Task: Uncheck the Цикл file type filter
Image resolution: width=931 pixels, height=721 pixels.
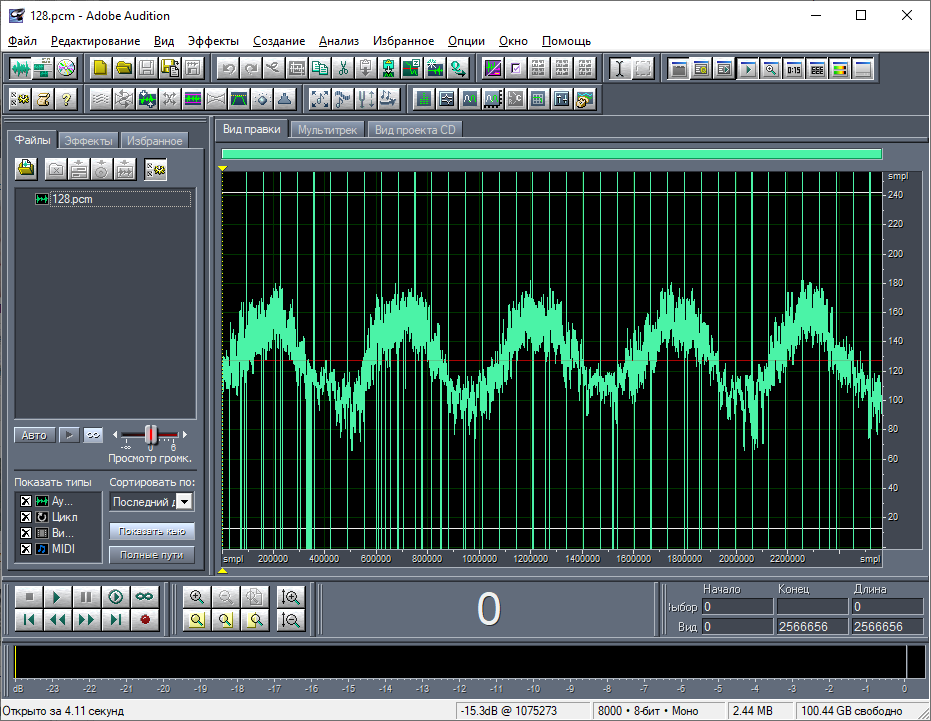Action: 26,516
